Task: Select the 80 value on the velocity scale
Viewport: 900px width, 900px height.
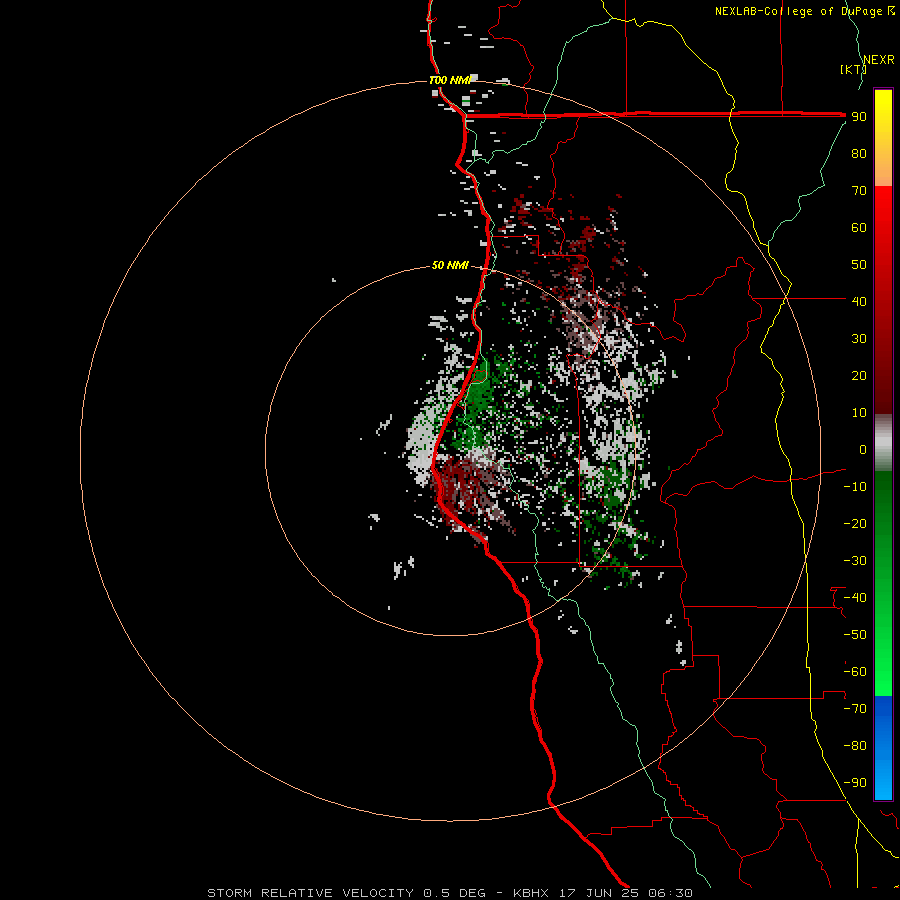Action: tap(859, 154)
